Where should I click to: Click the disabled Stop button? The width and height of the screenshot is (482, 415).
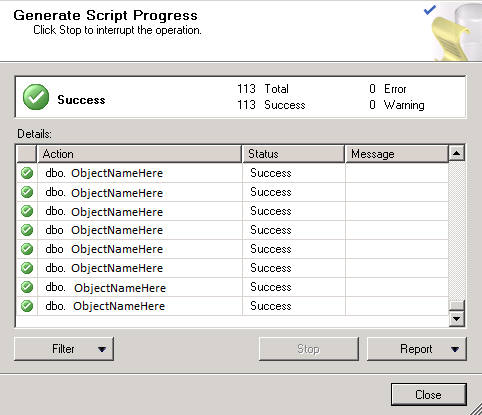point(309,349)
